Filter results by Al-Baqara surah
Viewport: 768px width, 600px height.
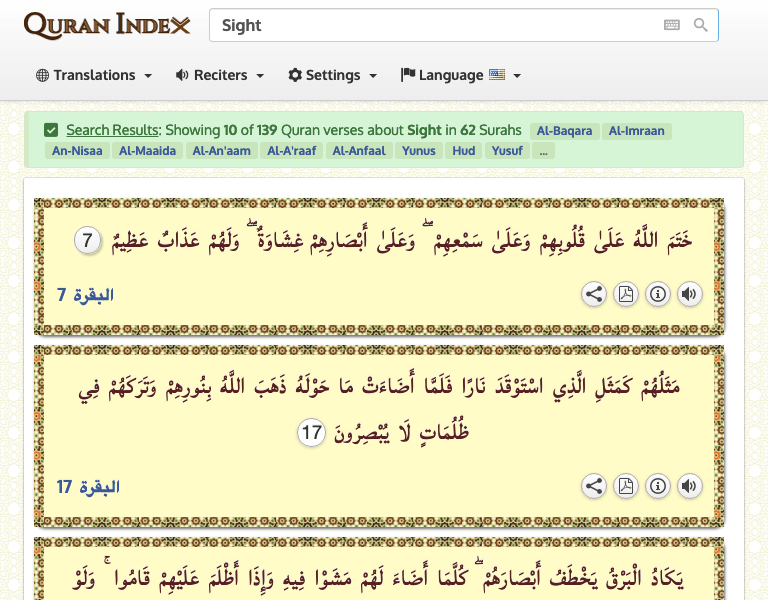pos(564,130)
